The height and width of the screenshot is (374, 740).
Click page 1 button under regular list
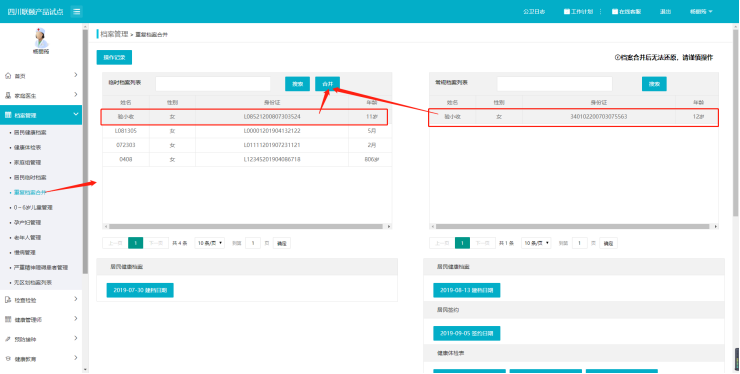point(462,243)
